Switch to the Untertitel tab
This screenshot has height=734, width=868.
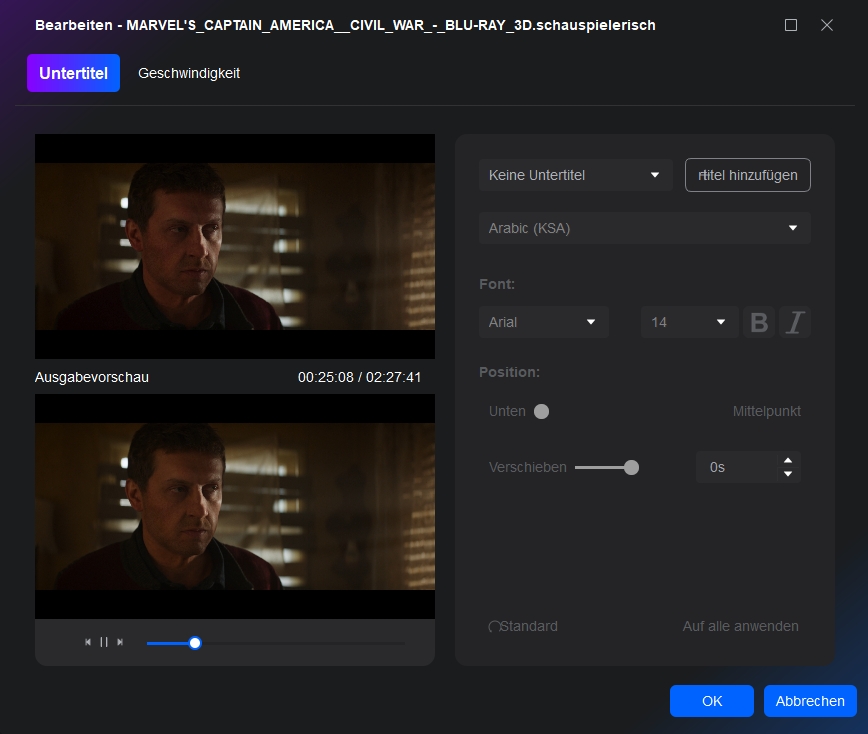(73, 73)
